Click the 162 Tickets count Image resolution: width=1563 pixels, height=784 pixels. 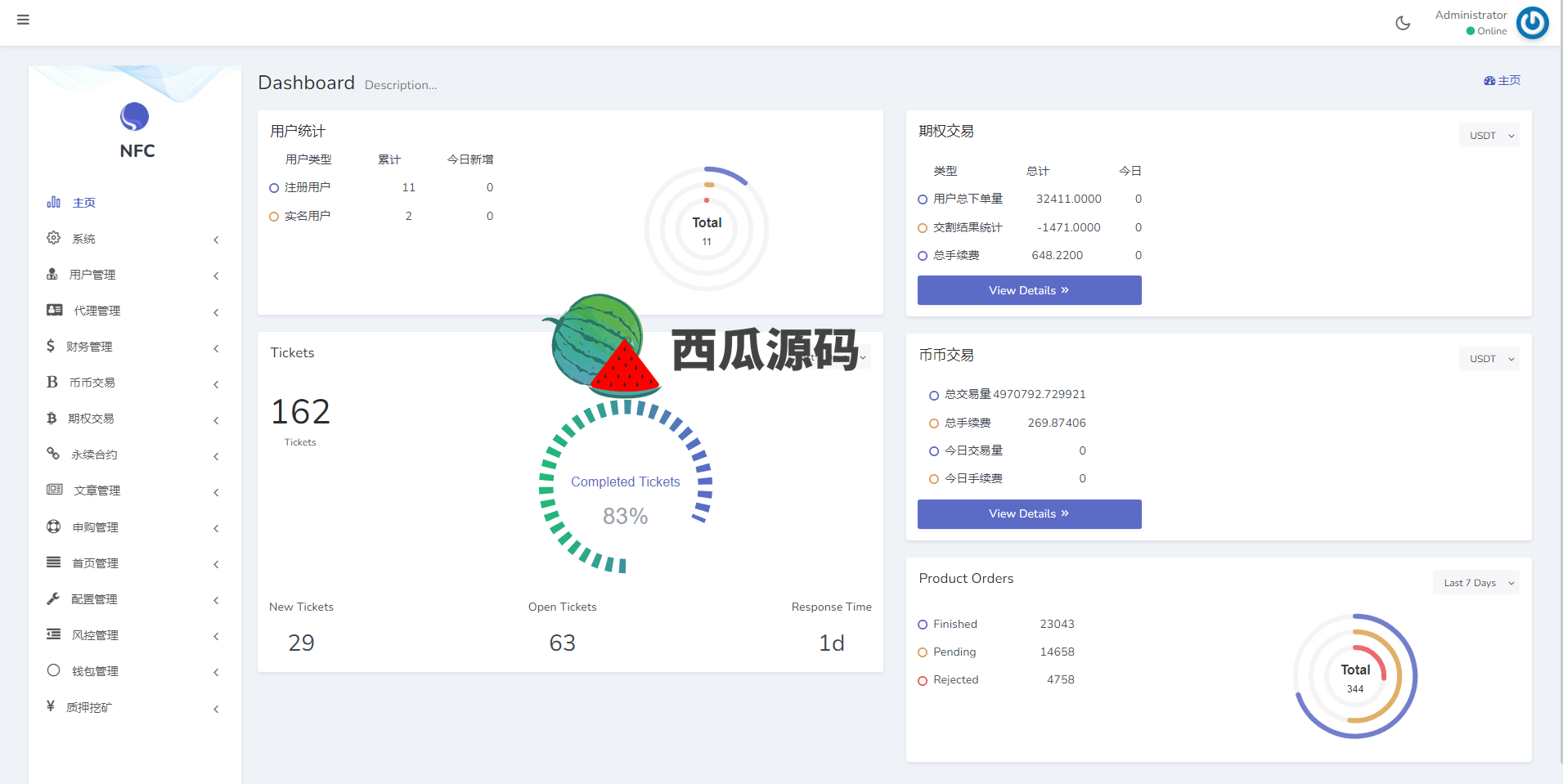(x=300, y=411)
